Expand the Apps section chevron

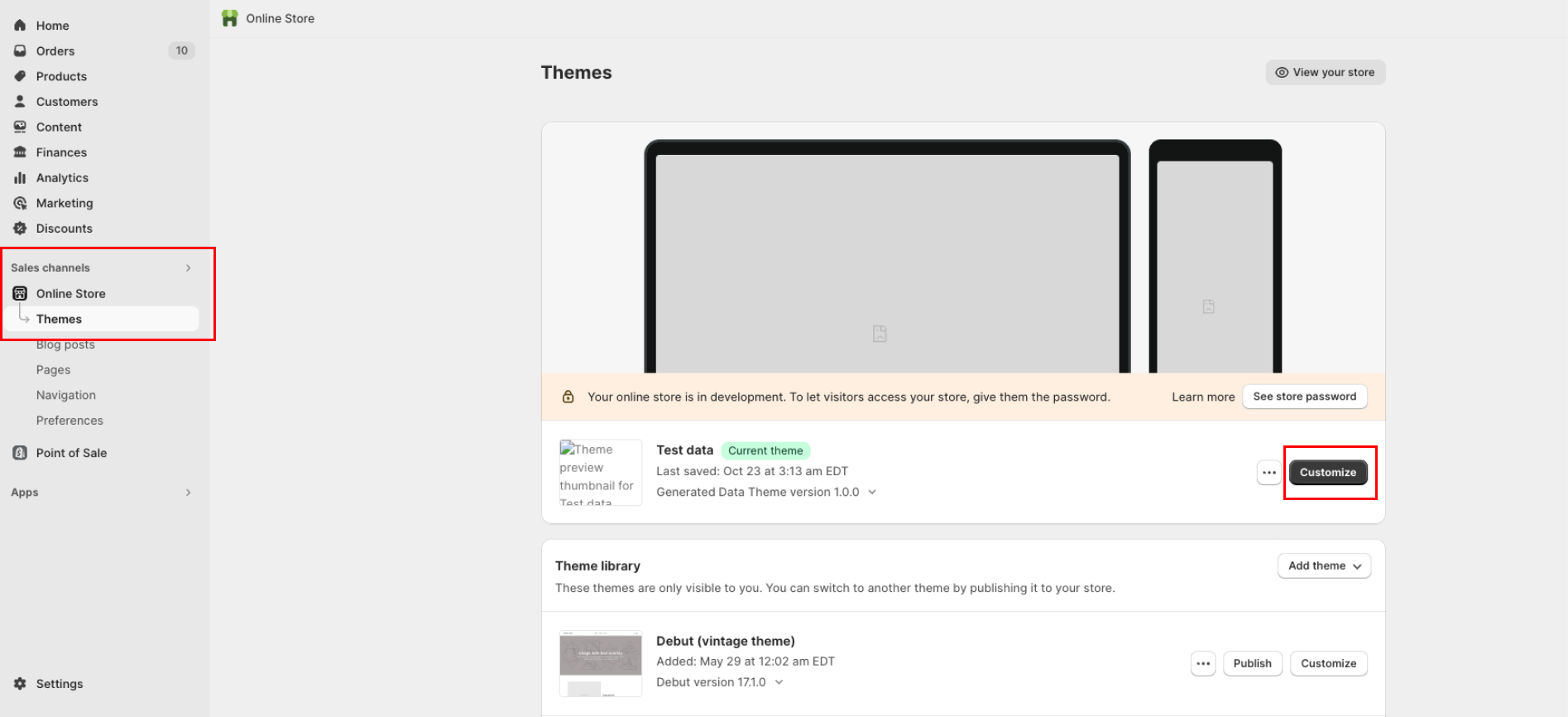point(189,493)
